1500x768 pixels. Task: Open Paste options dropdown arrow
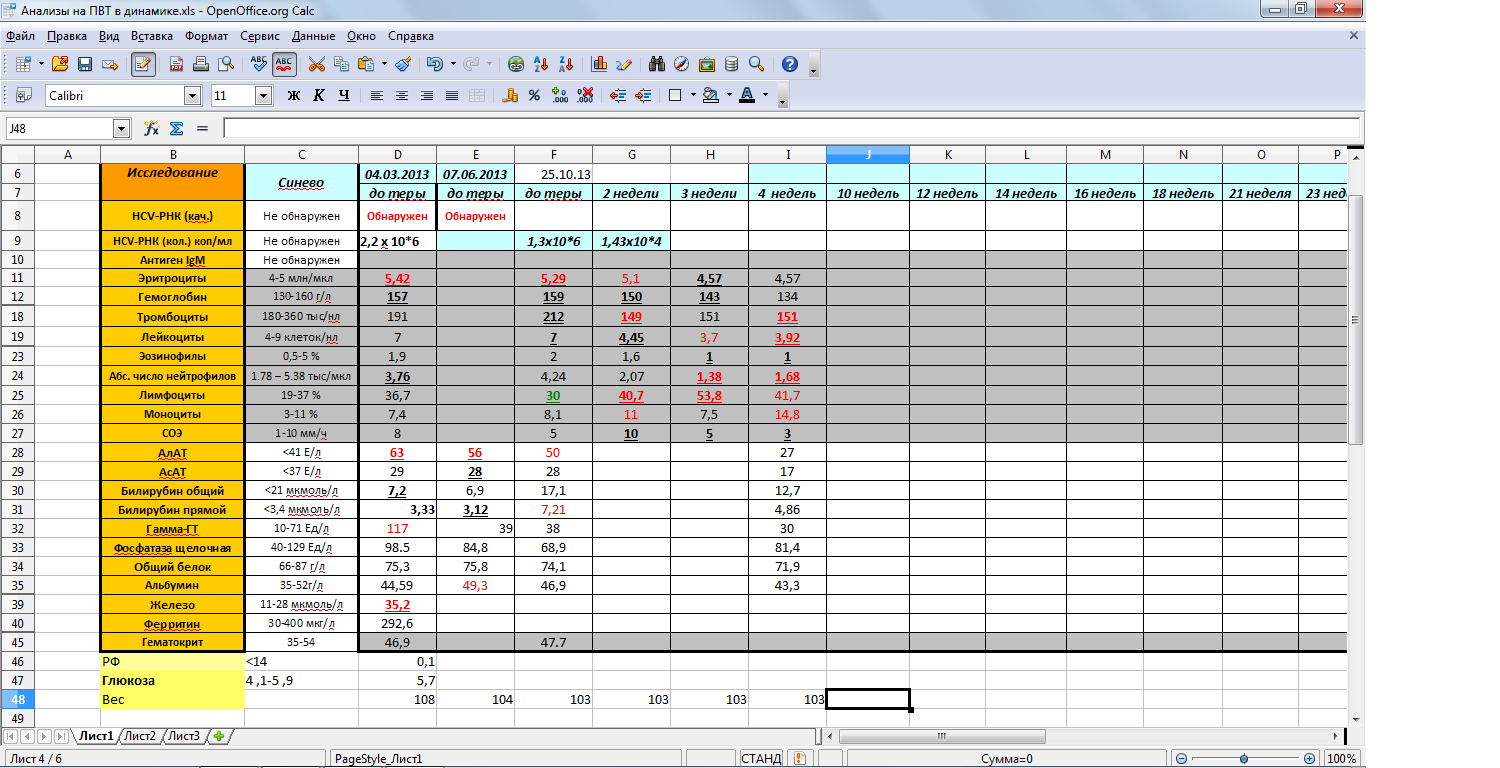pos(385,64)
